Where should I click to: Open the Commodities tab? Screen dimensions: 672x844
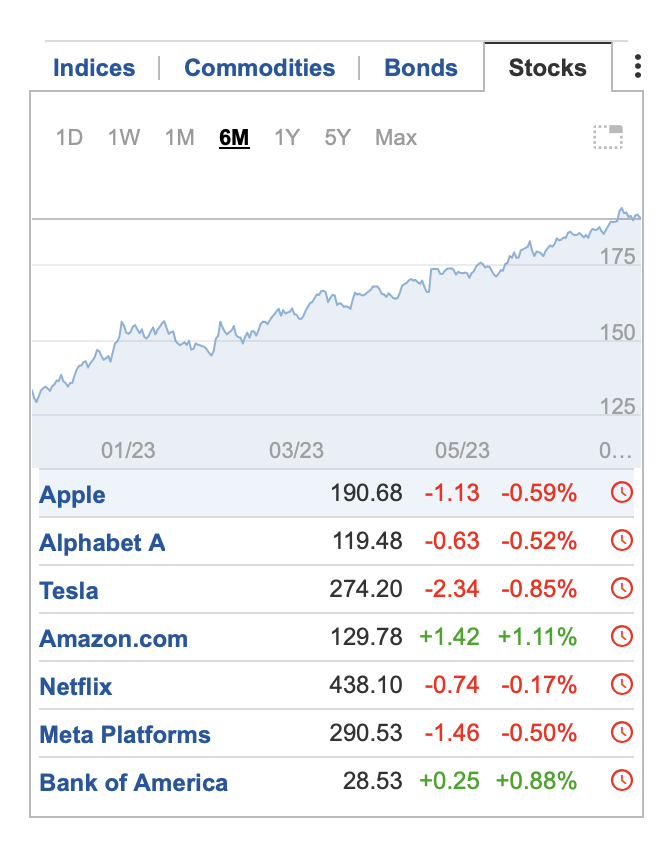[x=260, y=68]
